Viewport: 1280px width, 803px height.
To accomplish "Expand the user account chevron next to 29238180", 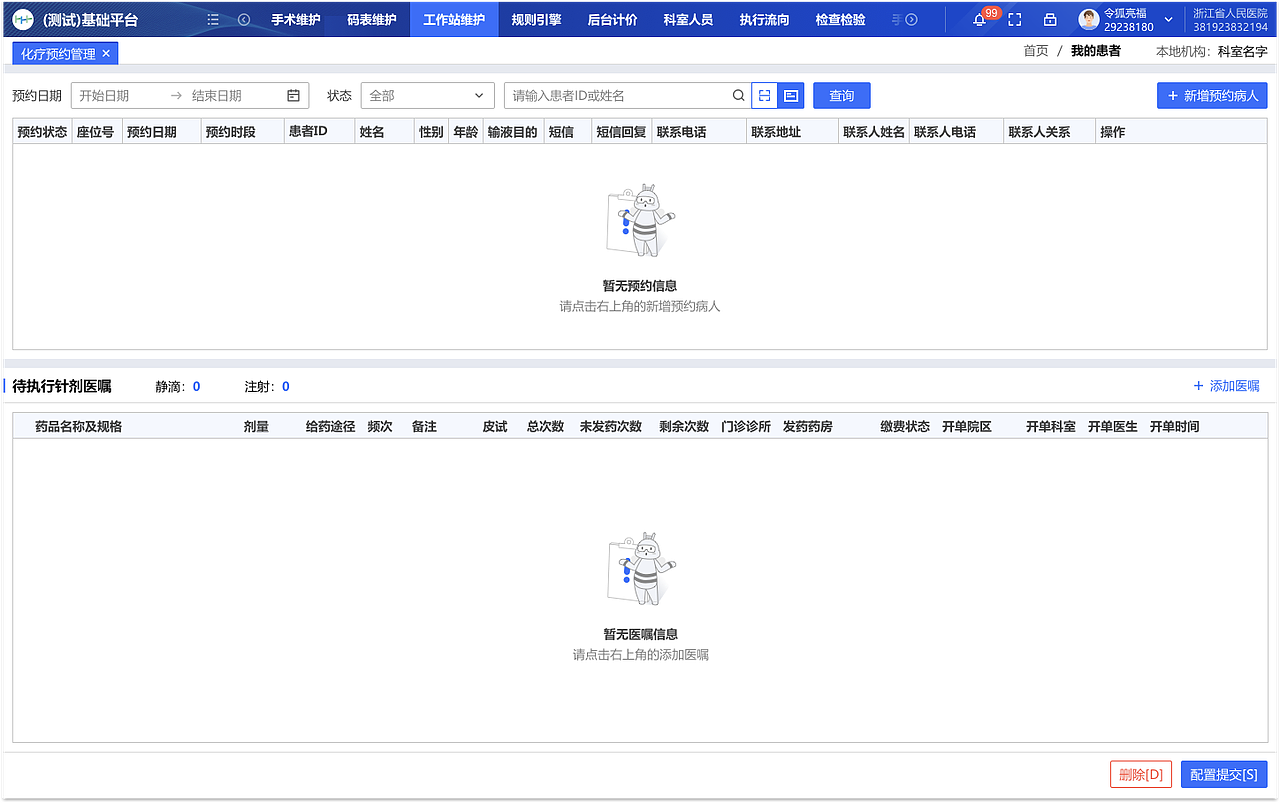I will (1166, 19).
